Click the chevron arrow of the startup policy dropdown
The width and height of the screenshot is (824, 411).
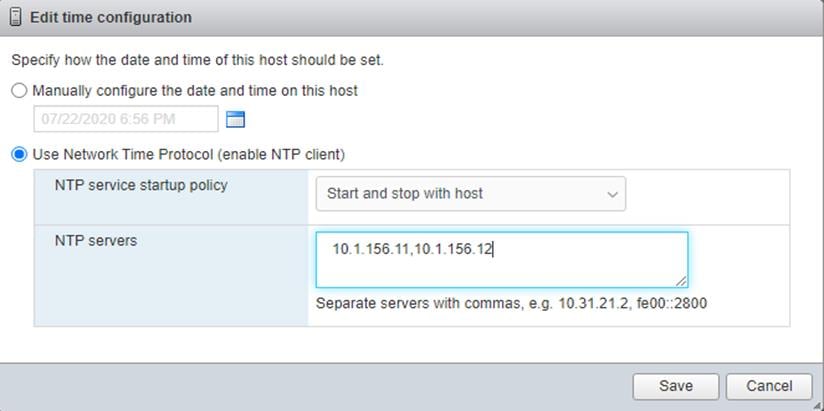(612, 195)
